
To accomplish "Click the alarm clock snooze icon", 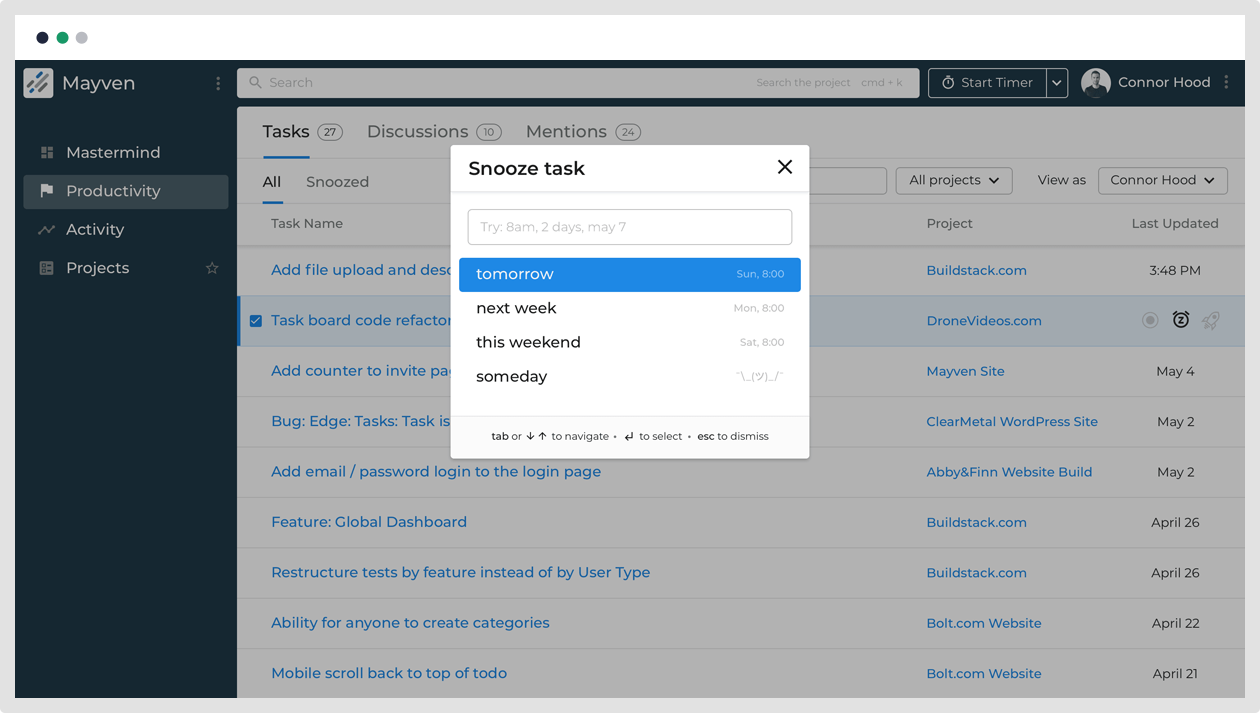I will (x=1181, y=320).
